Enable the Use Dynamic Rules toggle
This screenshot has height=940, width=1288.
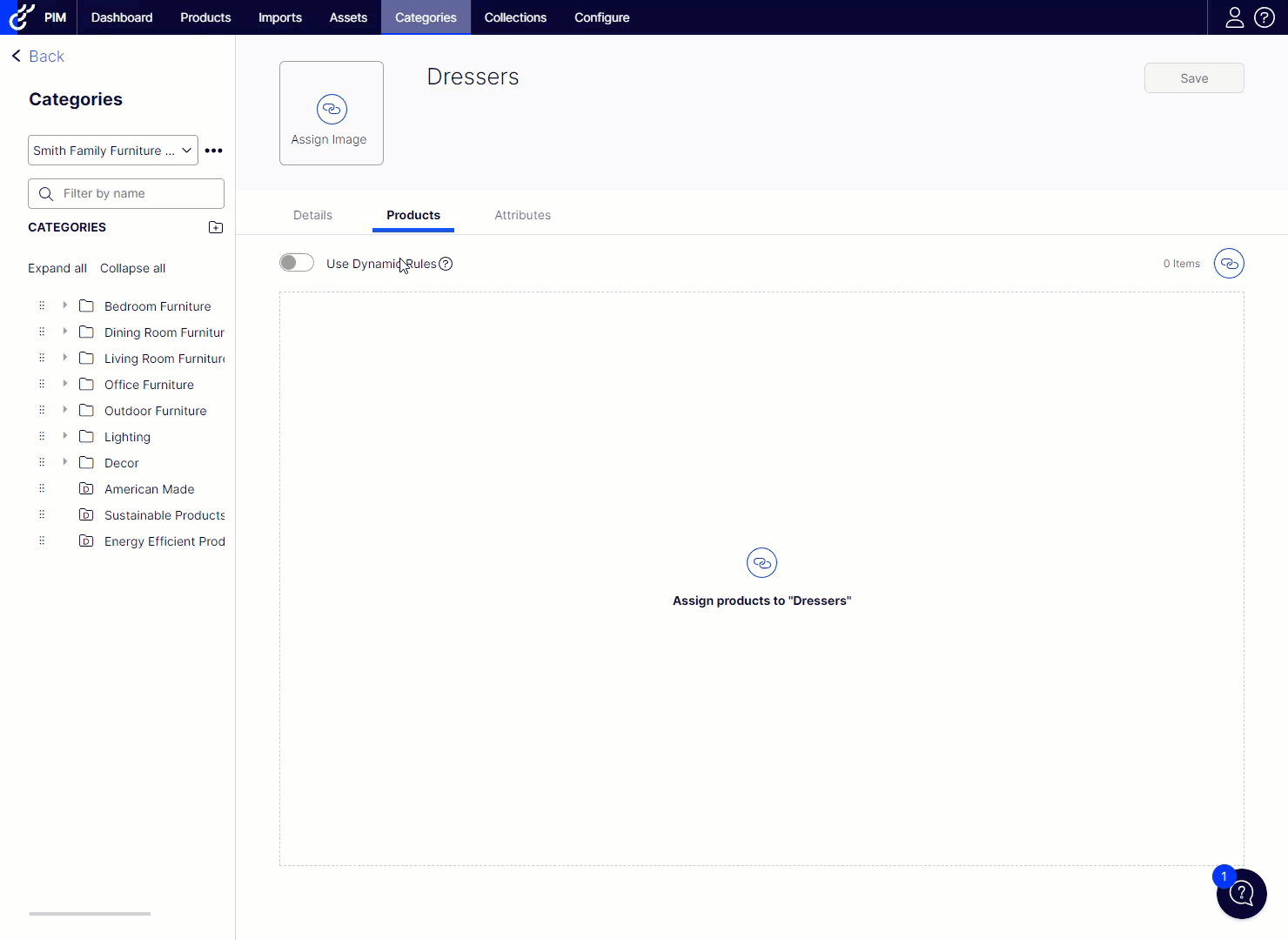click(296, 262)
